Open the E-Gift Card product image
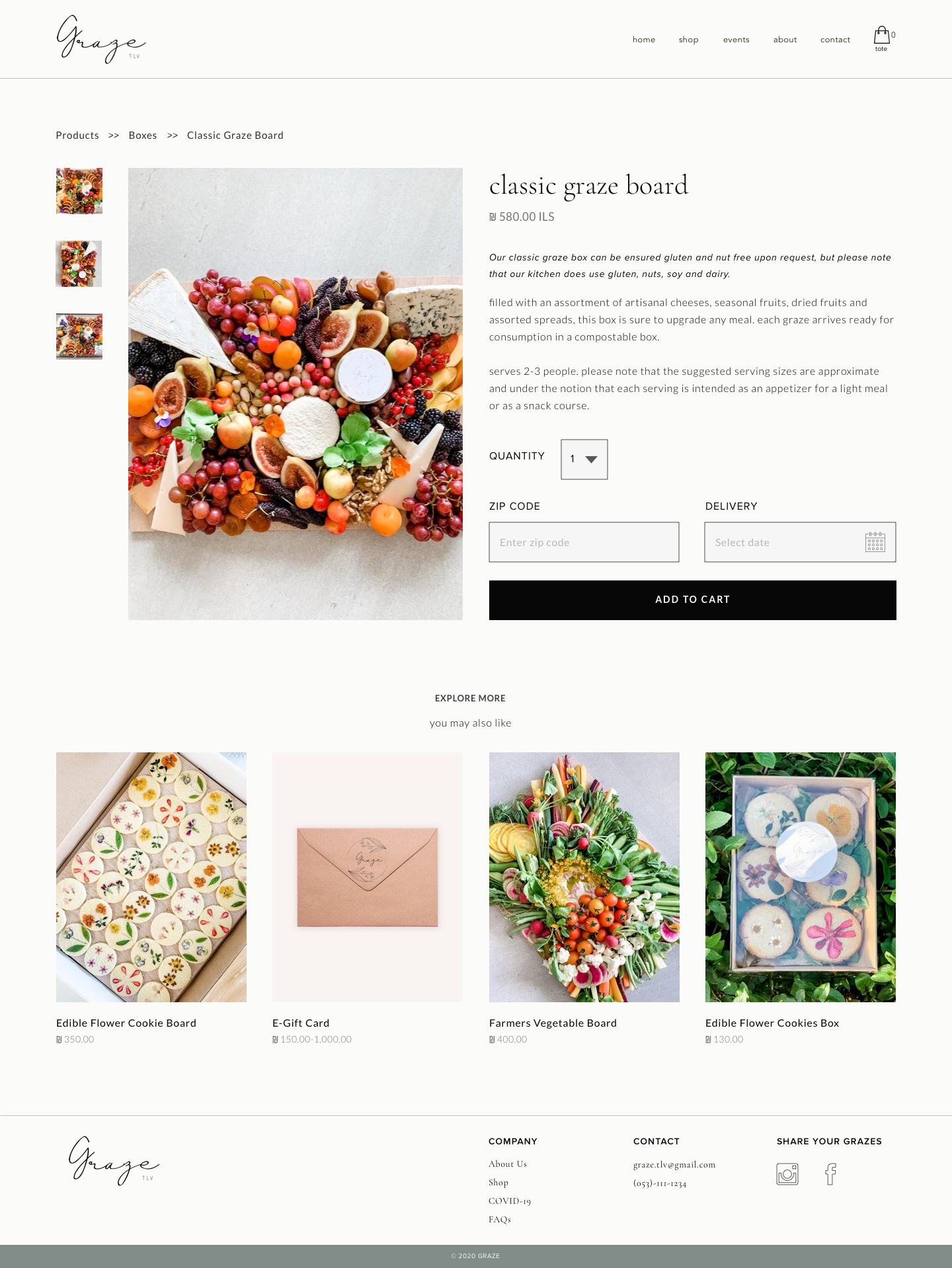The image size is (952, 1268). tap(368, 877)
